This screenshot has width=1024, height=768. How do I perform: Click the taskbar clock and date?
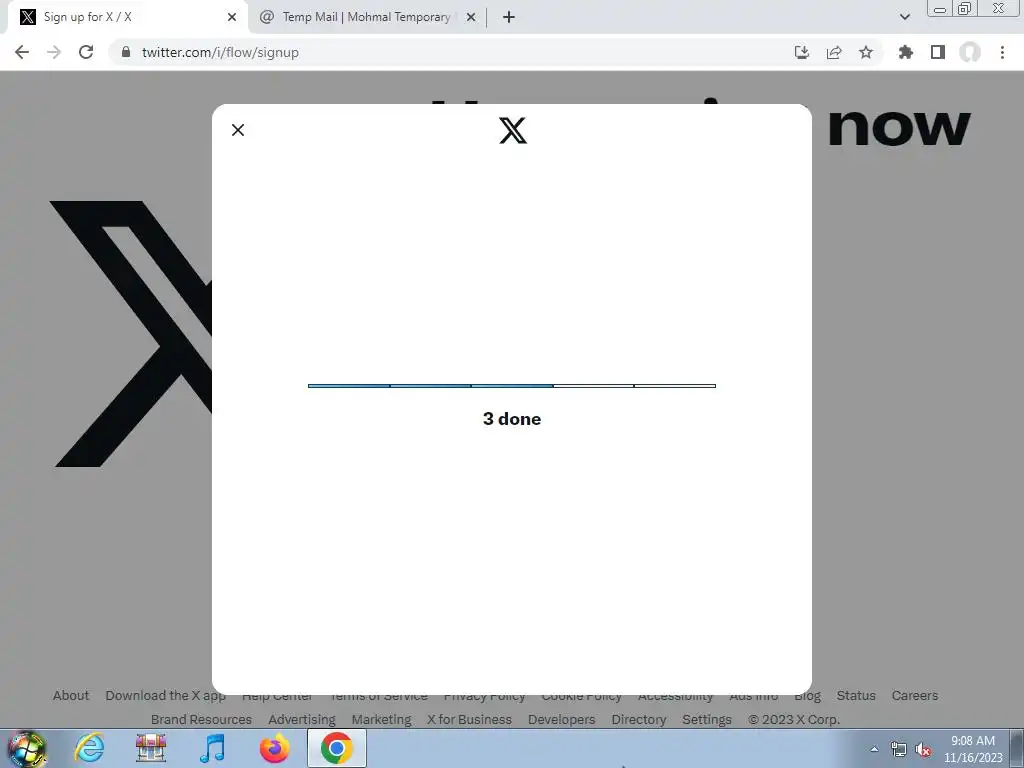click(973, 749)
